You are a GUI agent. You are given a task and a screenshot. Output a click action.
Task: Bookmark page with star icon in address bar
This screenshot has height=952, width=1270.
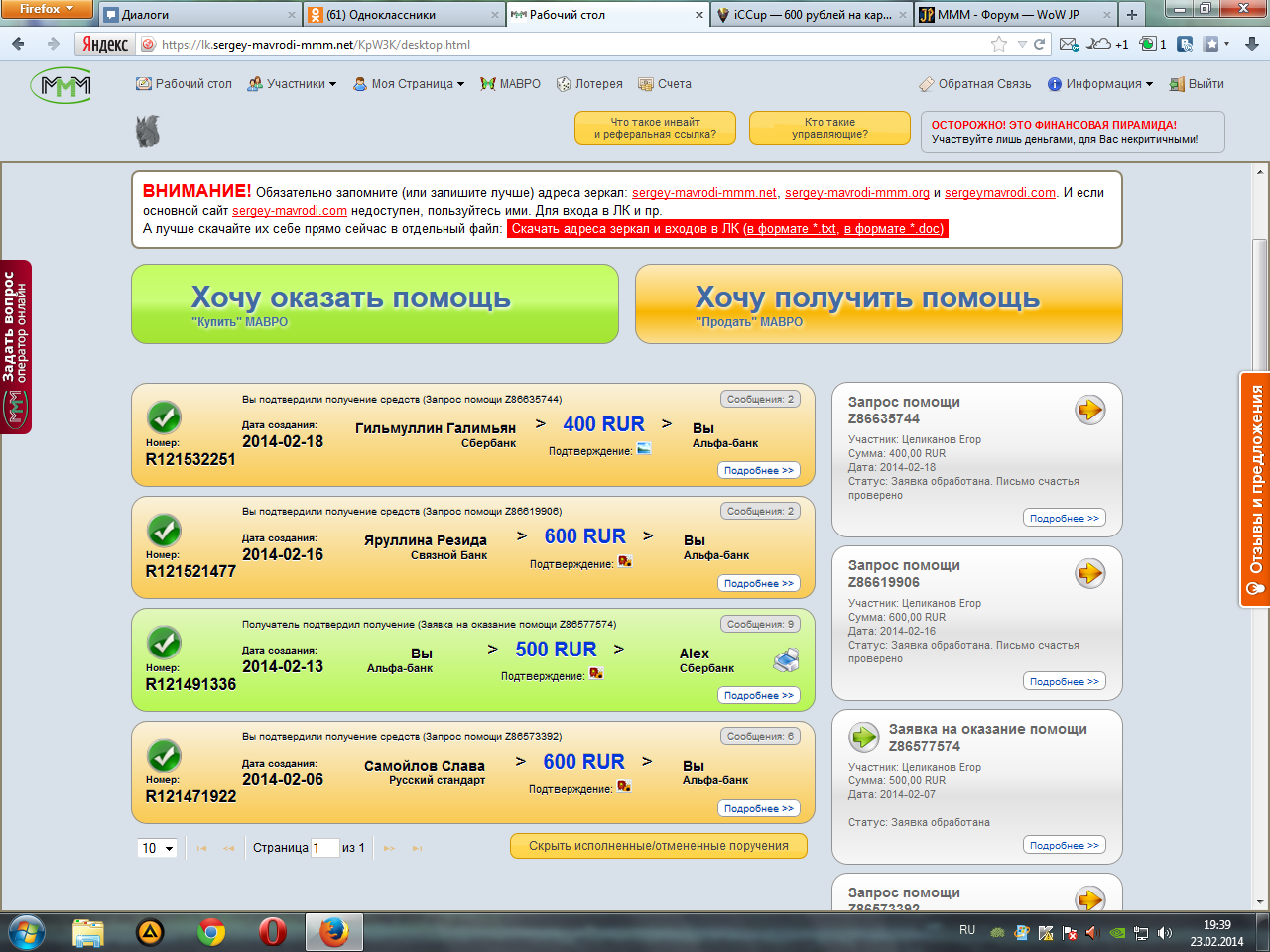click(x=998, y=44)
